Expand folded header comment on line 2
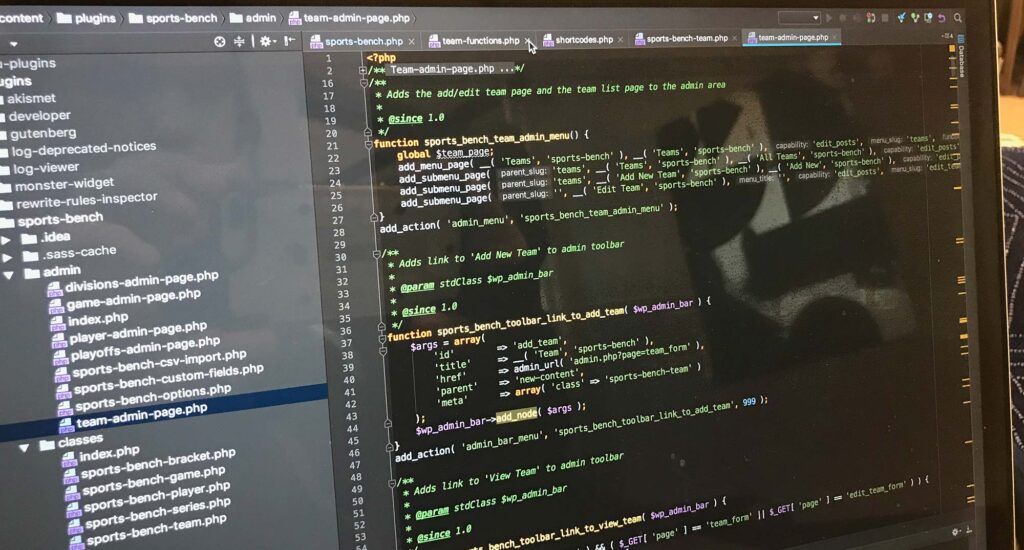 point(362,70)
